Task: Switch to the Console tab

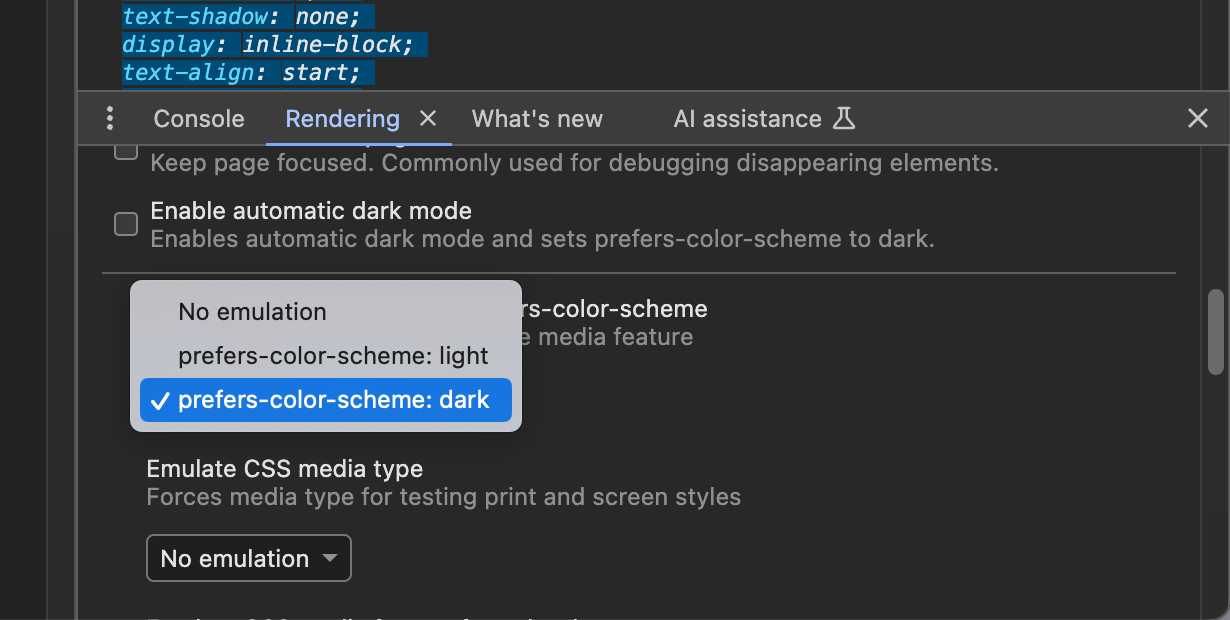Action: 199,119
